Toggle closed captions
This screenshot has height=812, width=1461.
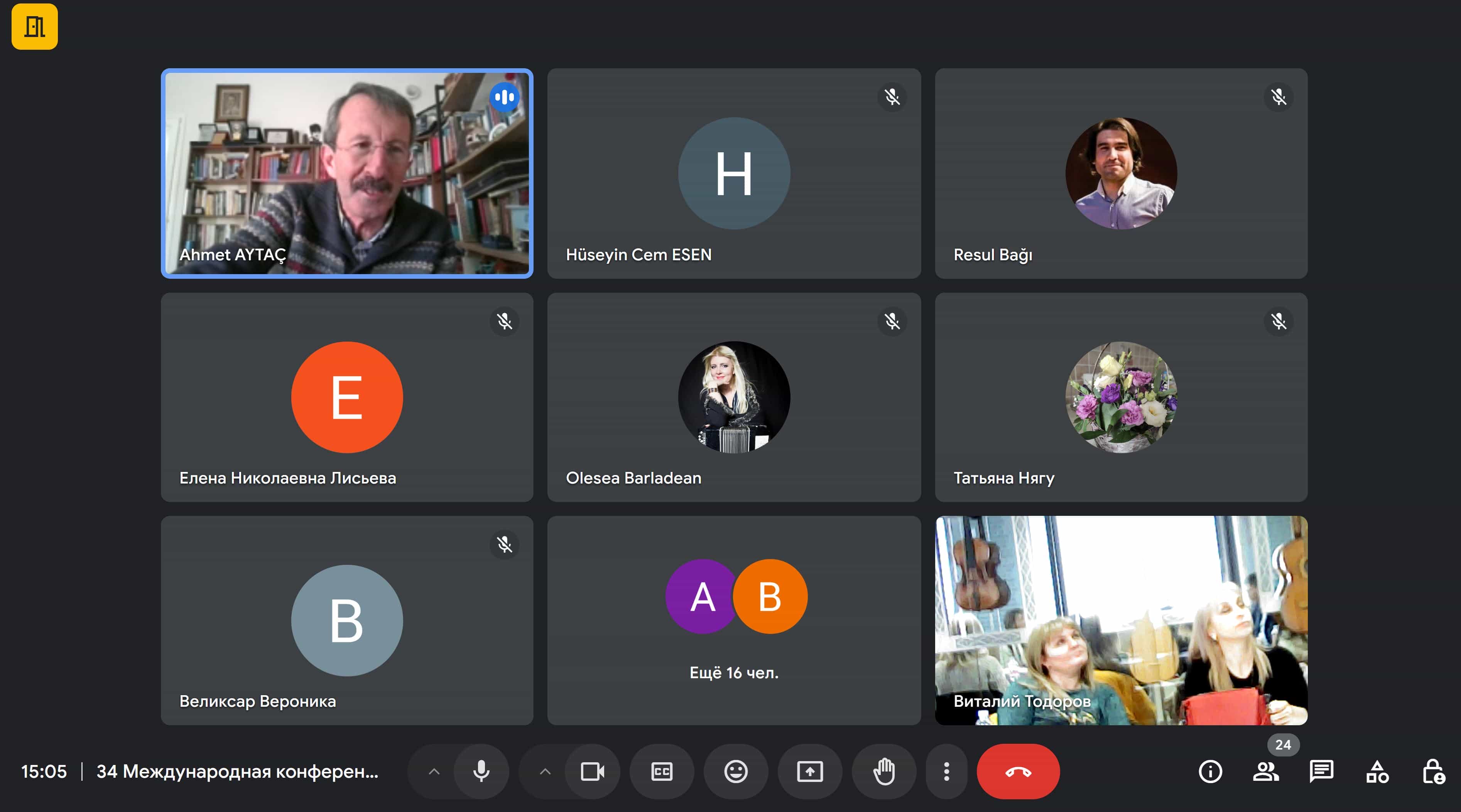(661, 771)
